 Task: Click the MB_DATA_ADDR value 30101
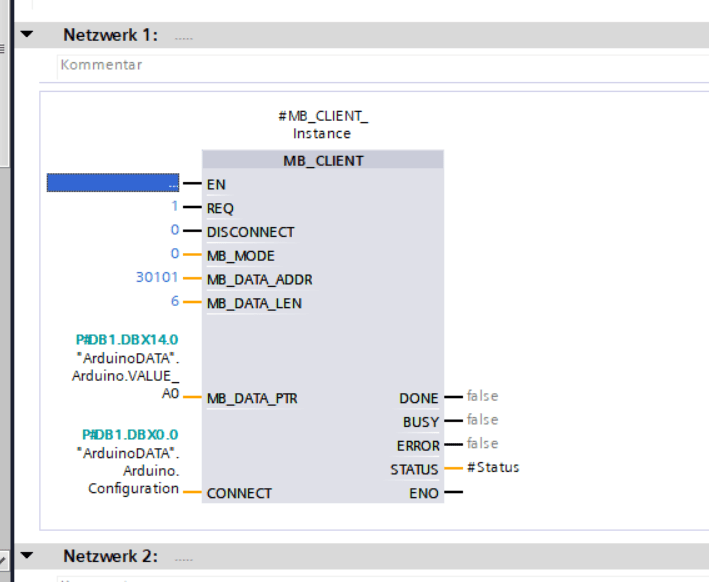(x=157, y=278)
